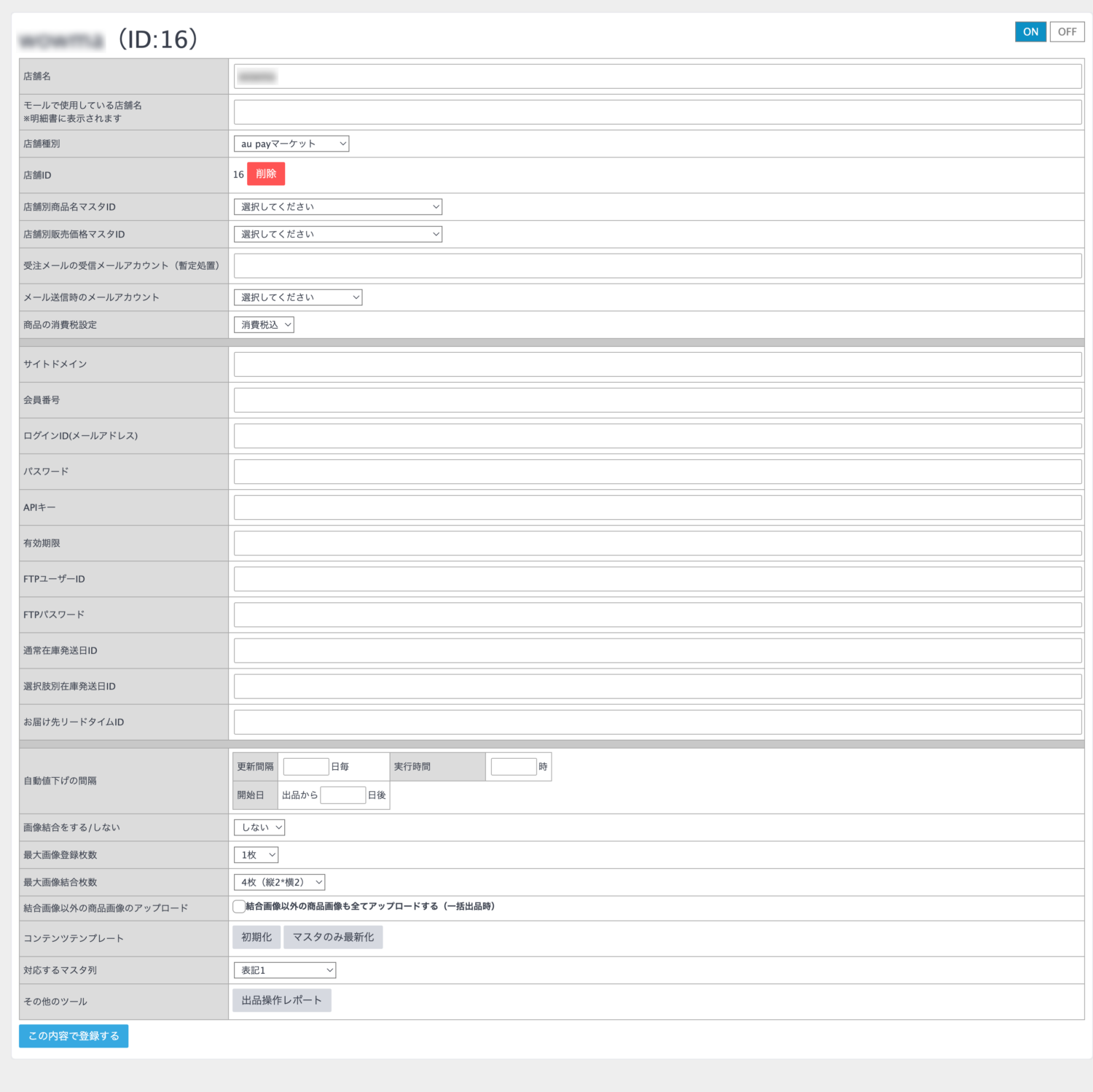1093x1092 pixels.
Task: Click the 更新間隔 days input box
Action: point(305,767)
